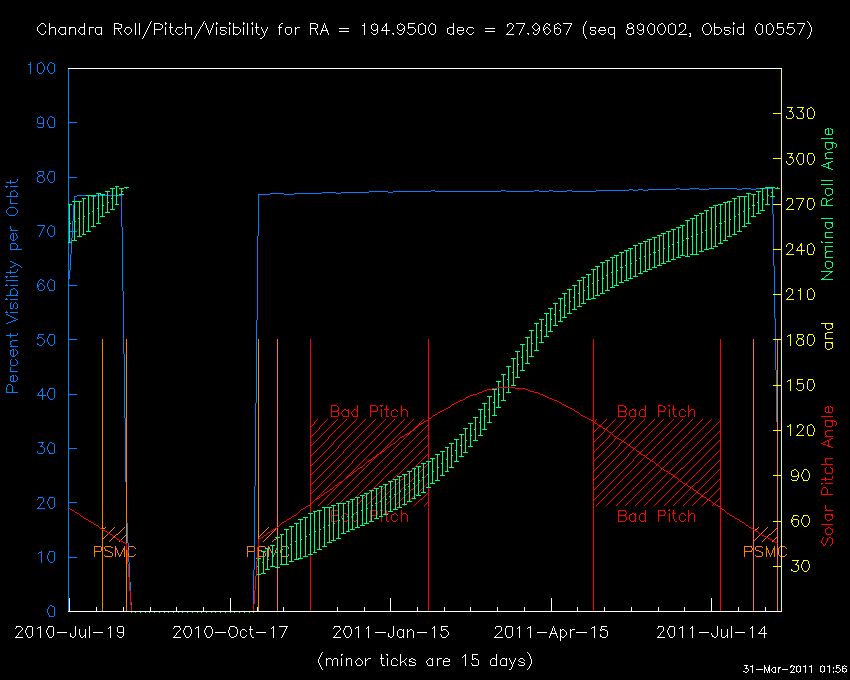850x680 pixels.
Task: Click the 100 tick on left axis
Action: (x=42, y=69)
